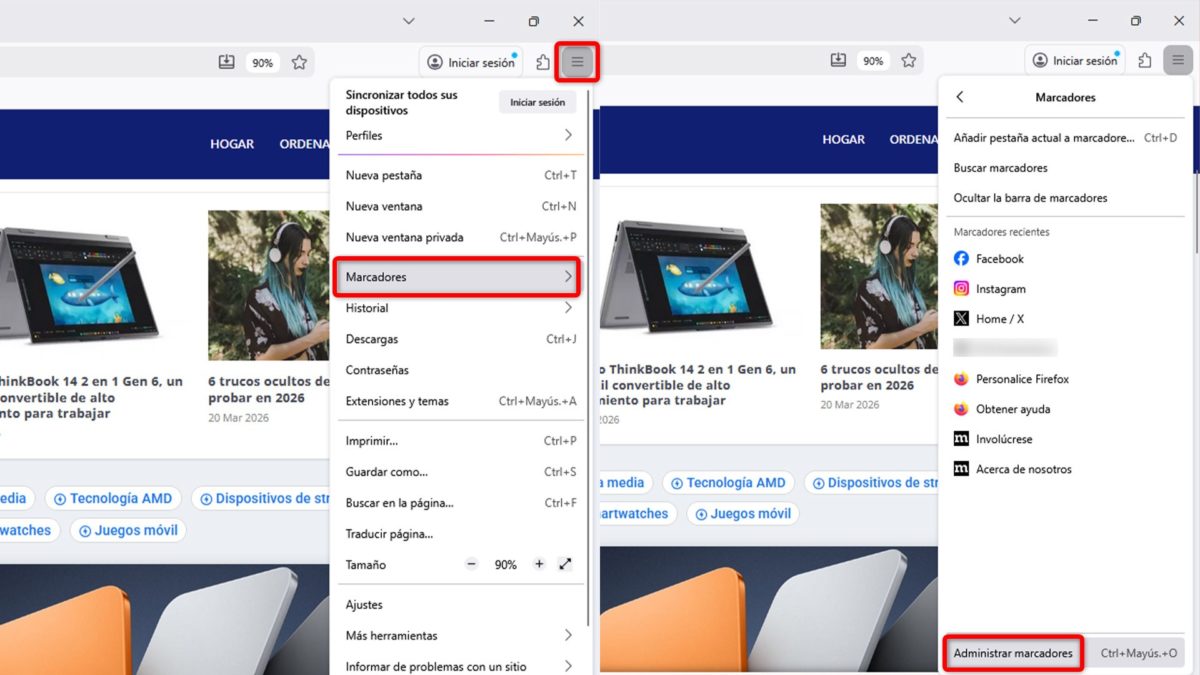Screen dimensions: 1200x675
Task: Open Dispositivos de str tag, left window
Action: tap(260, 498)
